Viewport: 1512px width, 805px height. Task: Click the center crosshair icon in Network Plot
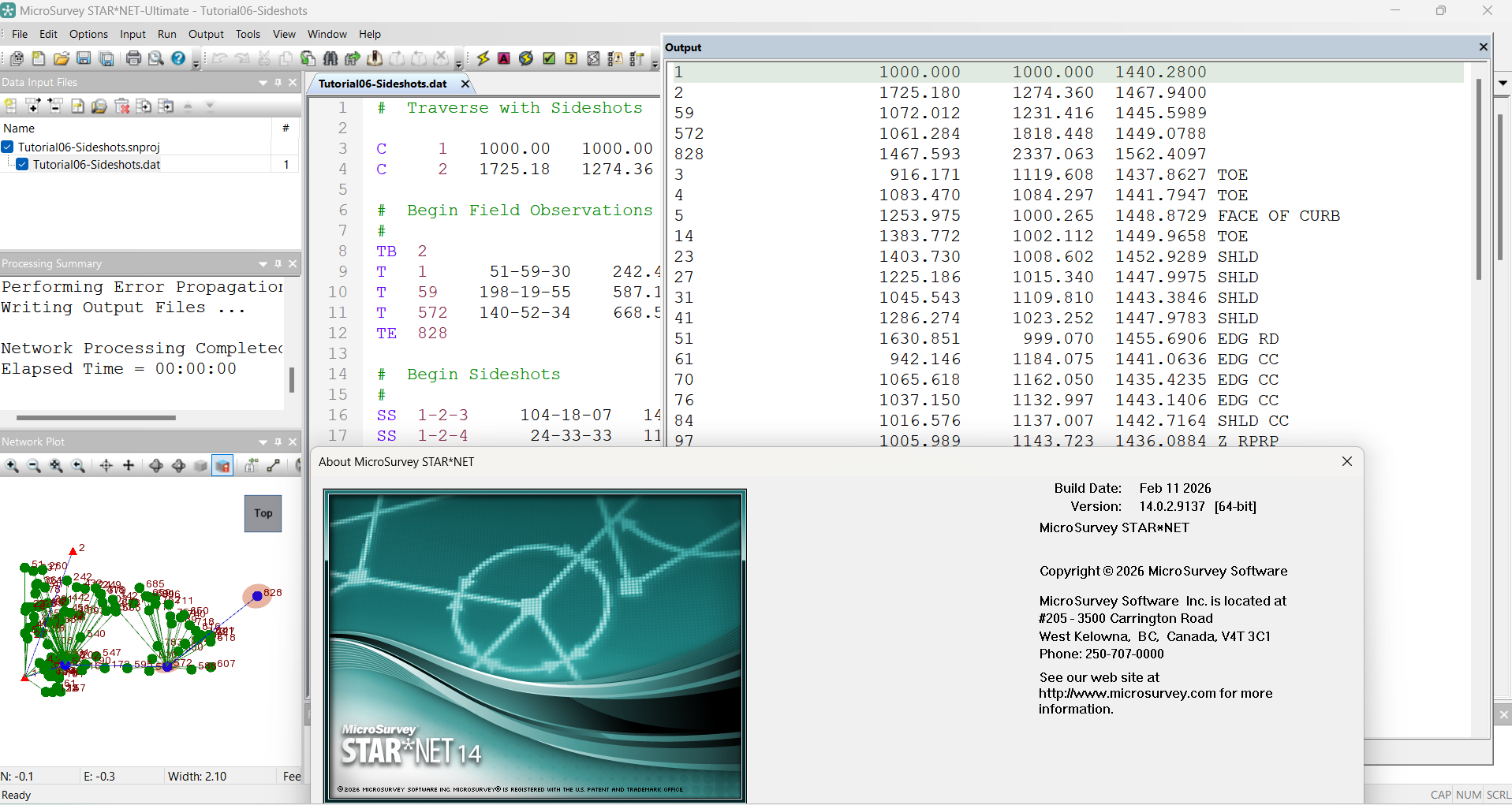click(106, 466)
